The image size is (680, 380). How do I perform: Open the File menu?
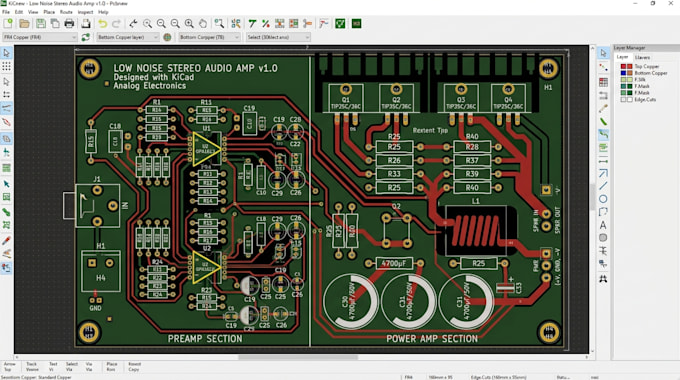(x=6, y=12)
